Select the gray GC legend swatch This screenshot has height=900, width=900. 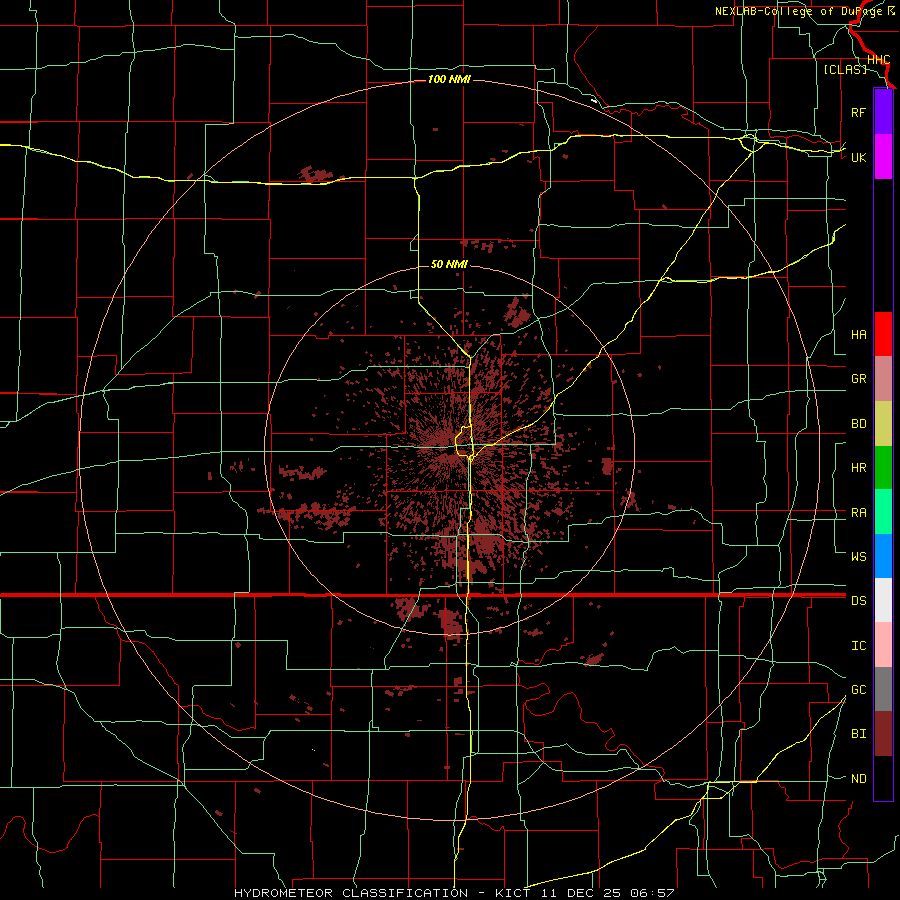(x=883, y=689)
